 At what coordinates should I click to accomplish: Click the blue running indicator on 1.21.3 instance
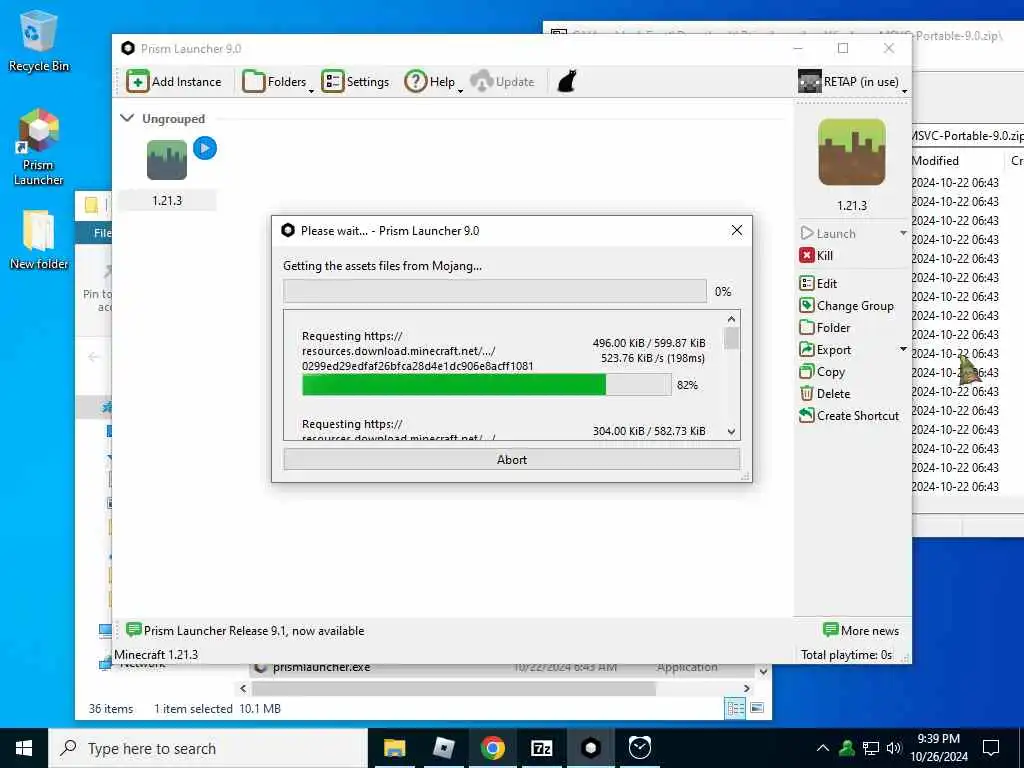205,148
